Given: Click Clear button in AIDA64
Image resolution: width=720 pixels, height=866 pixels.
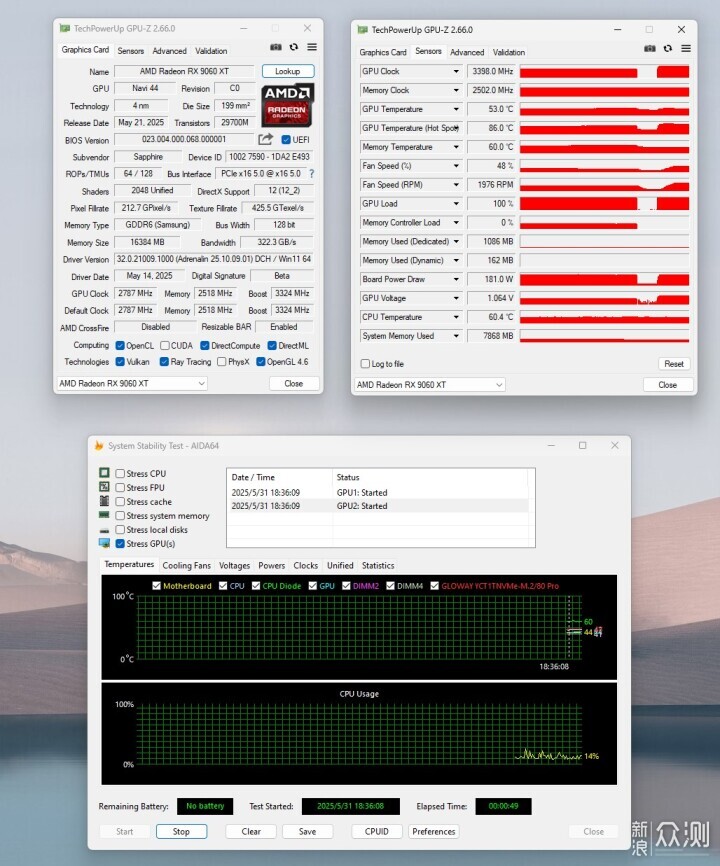Looking at the screenshot, I should [251, 831].
